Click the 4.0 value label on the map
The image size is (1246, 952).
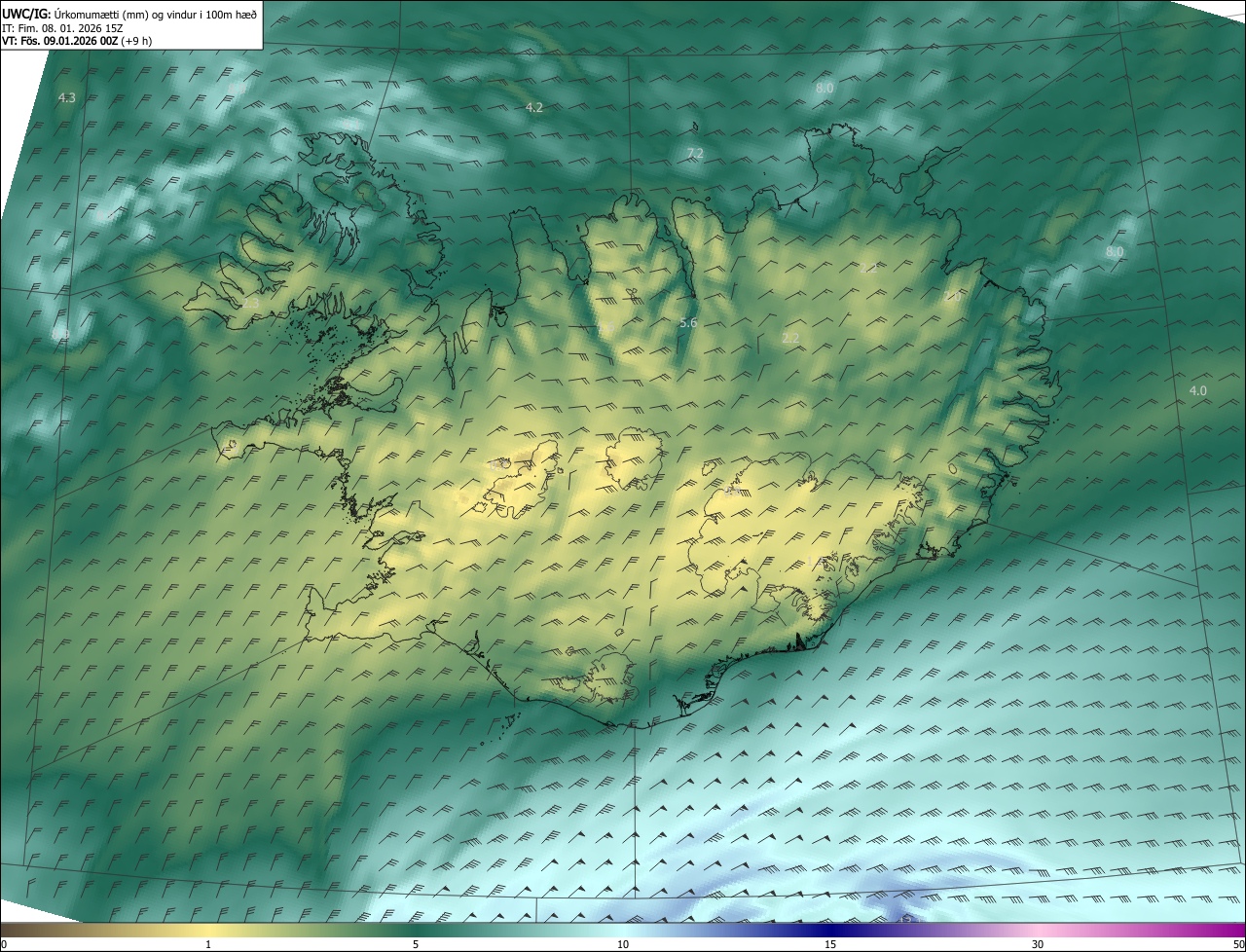(1198, 390)
